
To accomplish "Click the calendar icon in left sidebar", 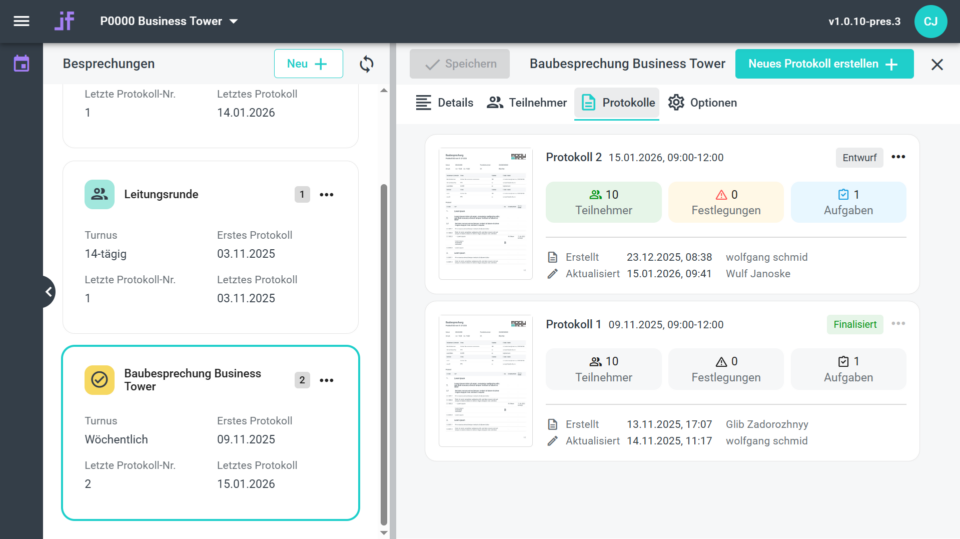I will pyautogui.click(x=21, y=64).
